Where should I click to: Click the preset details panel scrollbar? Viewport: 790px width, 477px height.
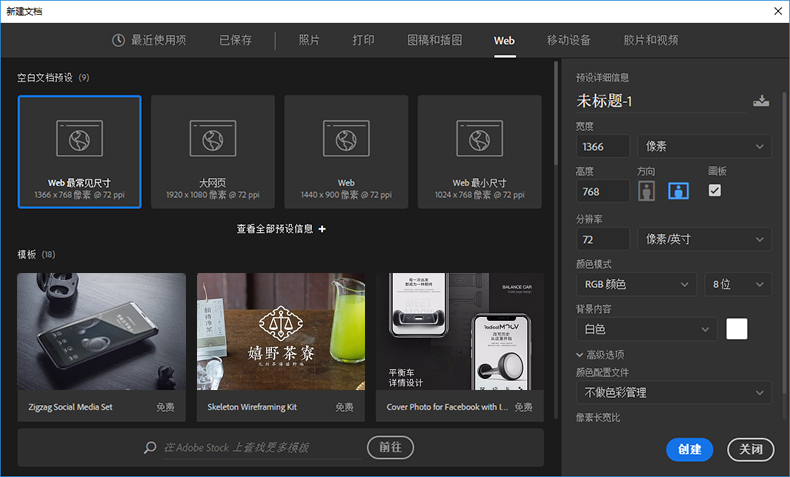point(784,242)
